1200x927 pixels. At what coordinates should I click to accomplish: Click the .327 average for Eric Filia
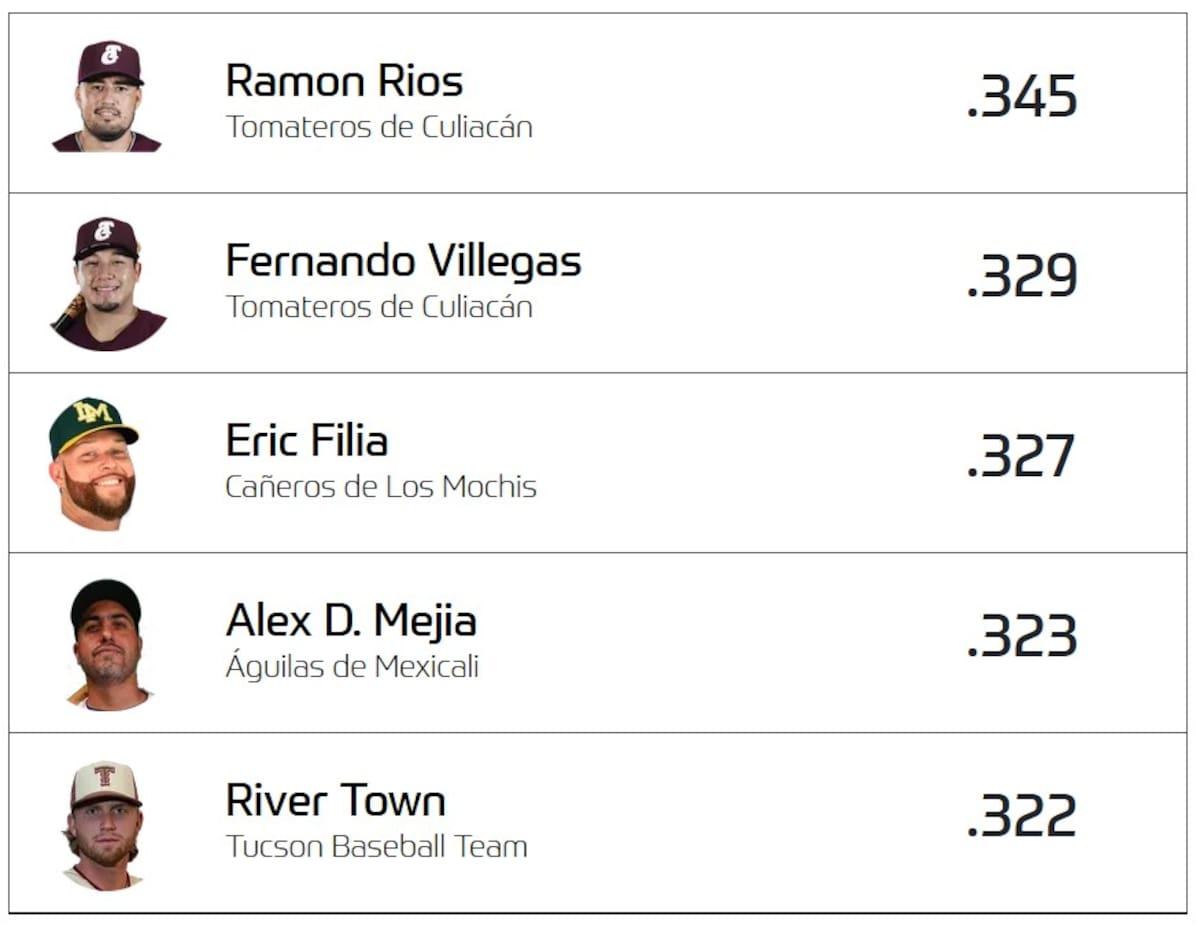[x=1020, y=457]
